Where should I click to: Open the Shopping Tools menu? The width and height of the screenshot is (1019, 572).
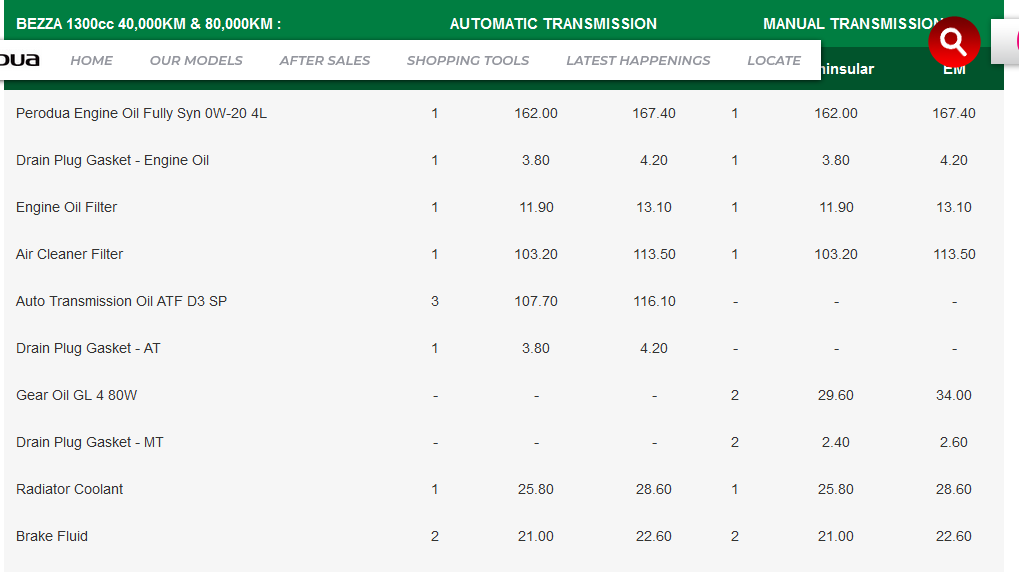click(468, 60)
